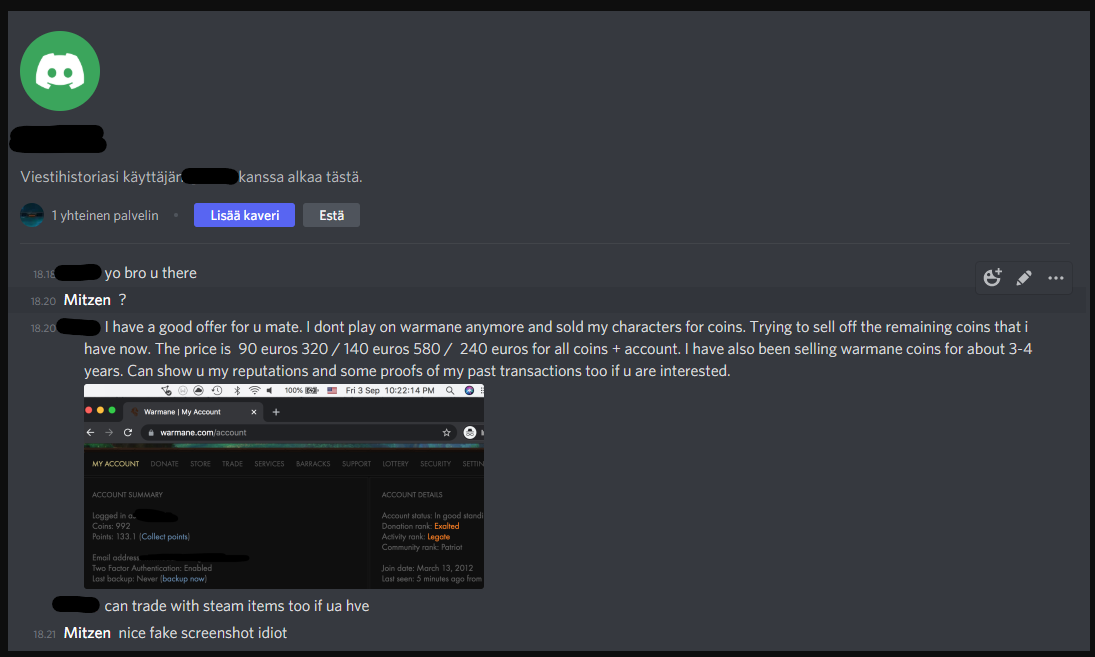Click the 'Estä' block button

coord(332,215)
